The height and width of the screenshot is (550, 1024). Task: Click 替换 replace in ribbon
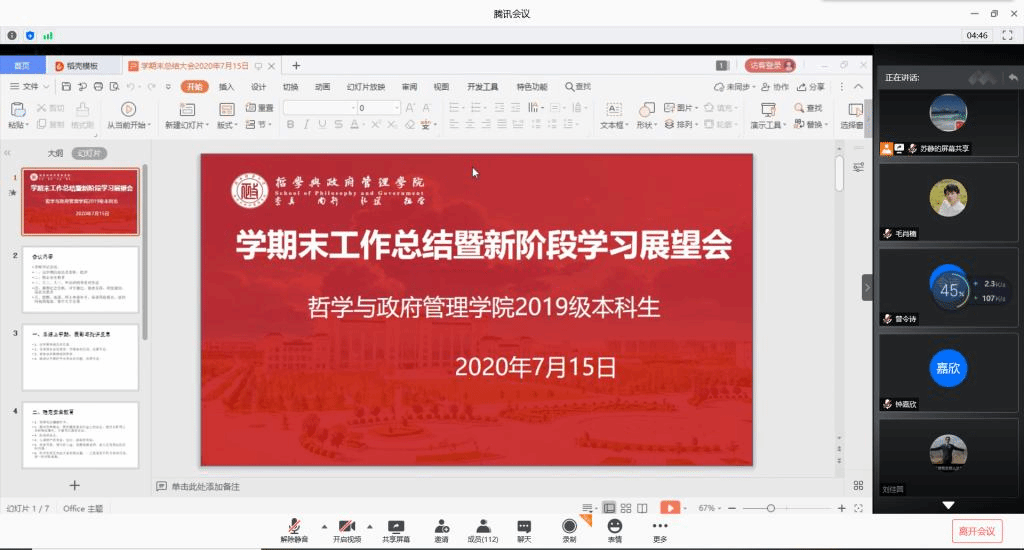click(810, 124)
